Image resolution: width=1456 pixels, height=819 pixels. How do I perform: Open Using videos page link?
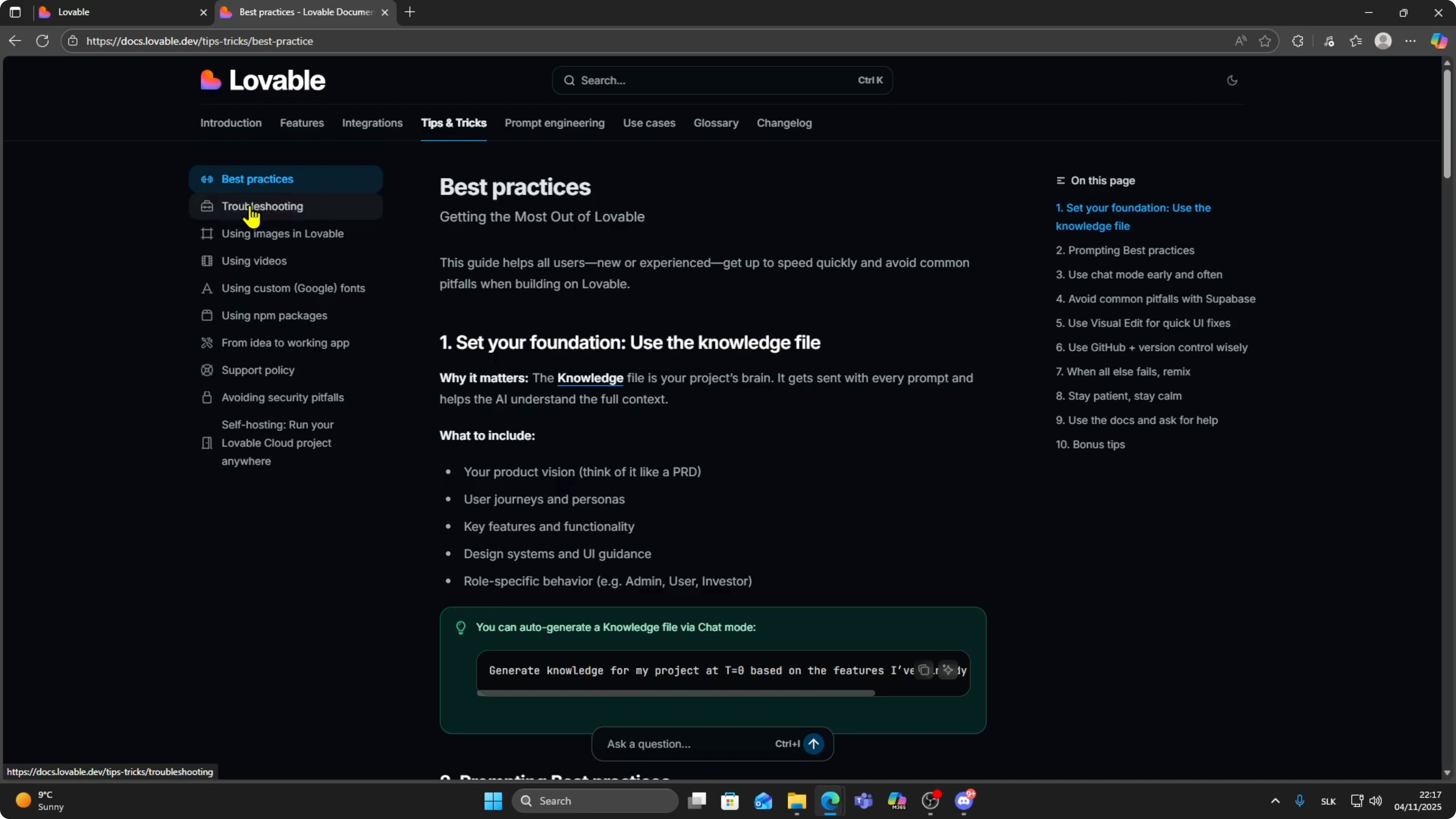254,261
